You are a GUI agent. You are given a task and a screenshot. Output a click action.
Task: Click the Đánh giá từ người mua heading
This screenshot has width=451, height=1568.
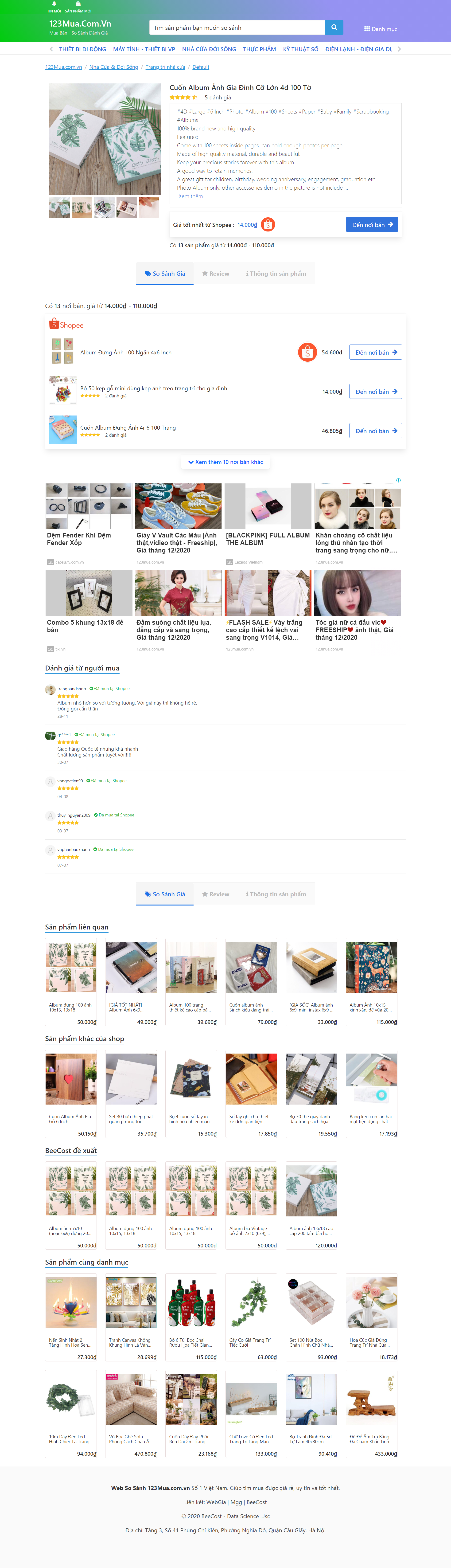[x=82, y=668]
